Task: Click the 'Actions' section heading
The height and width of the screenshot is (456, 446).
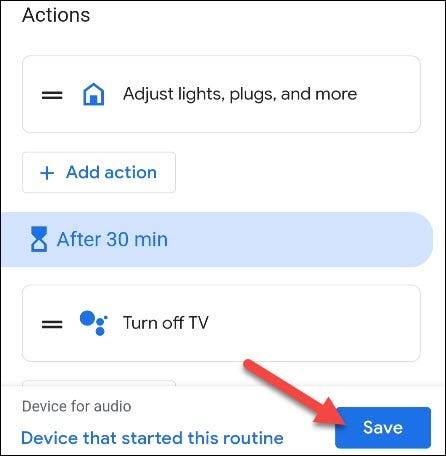Action: click(56, 15)
